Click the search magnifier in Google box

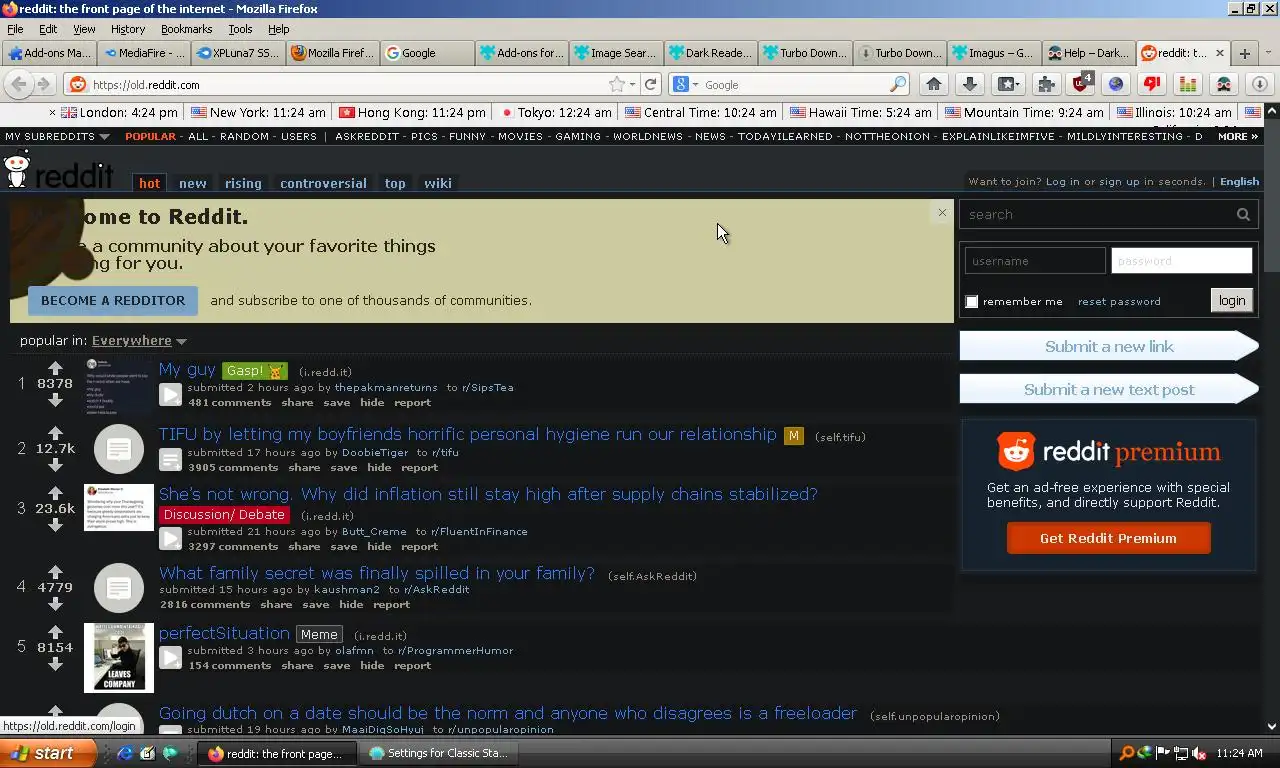click(898, 85)
